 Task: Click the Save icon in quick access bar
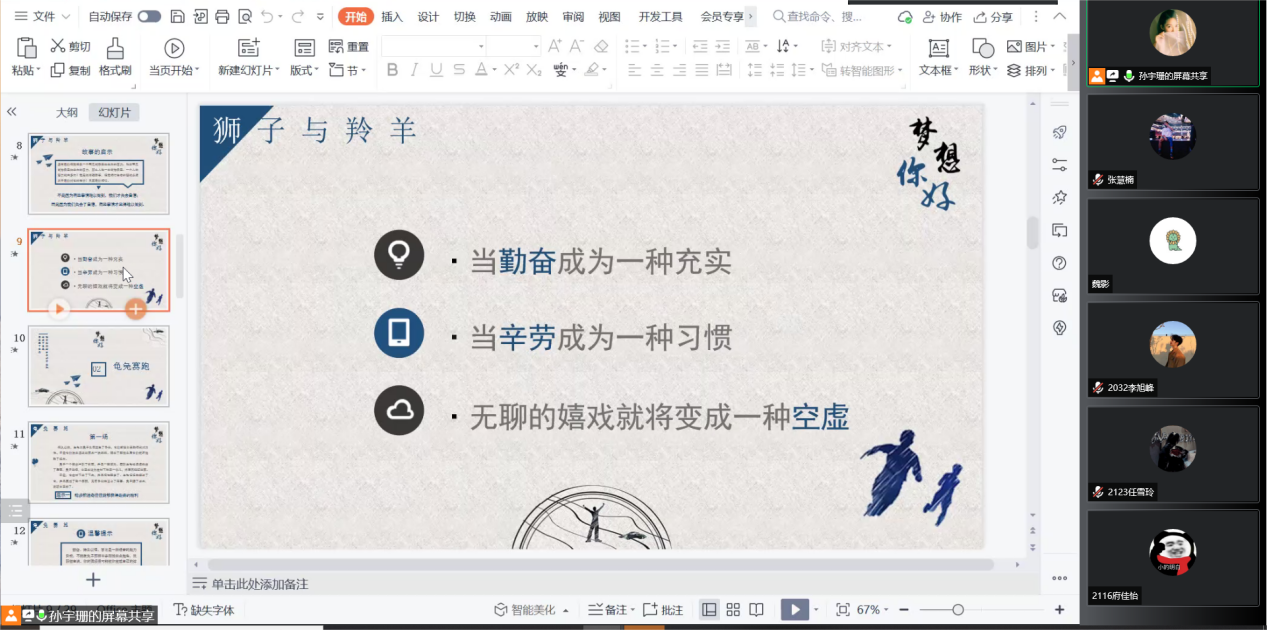click(177, 17)
